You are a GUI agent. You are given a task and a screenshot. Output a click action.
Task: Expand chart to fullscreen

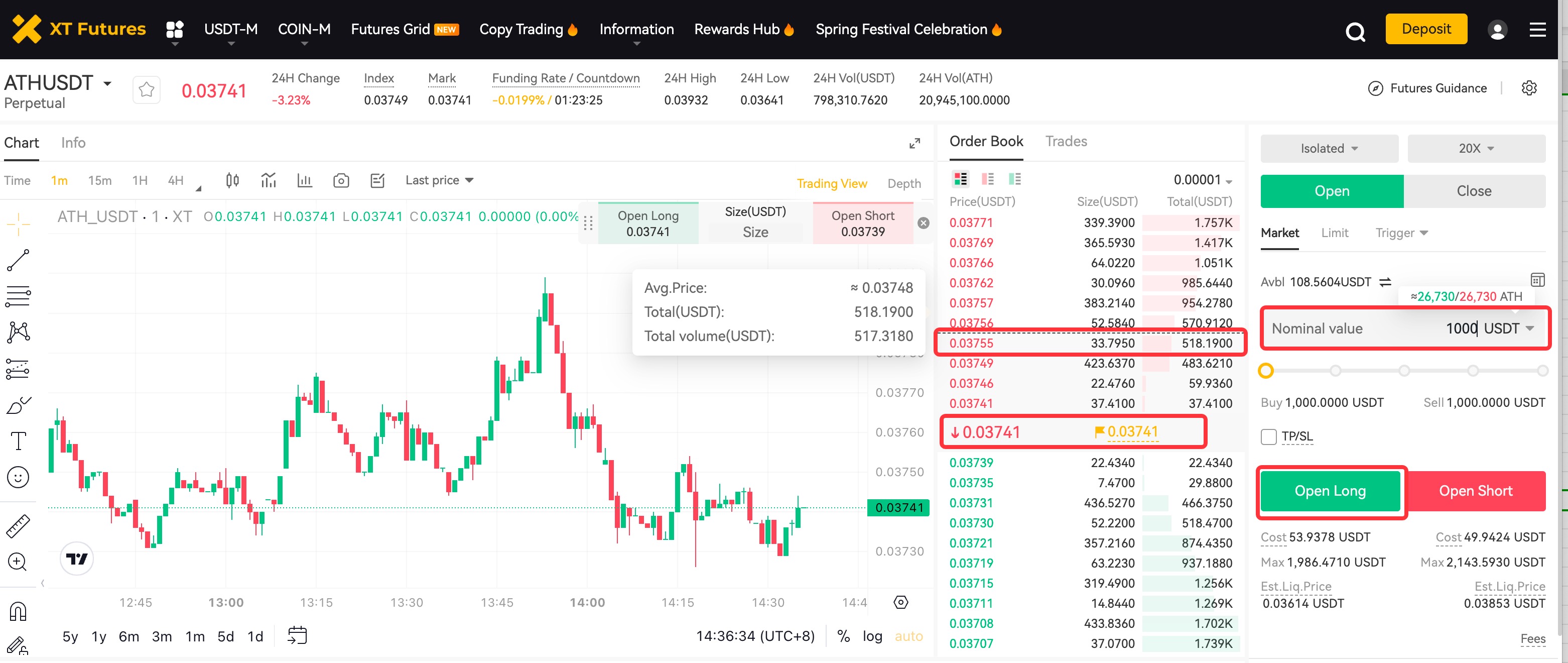914,144
